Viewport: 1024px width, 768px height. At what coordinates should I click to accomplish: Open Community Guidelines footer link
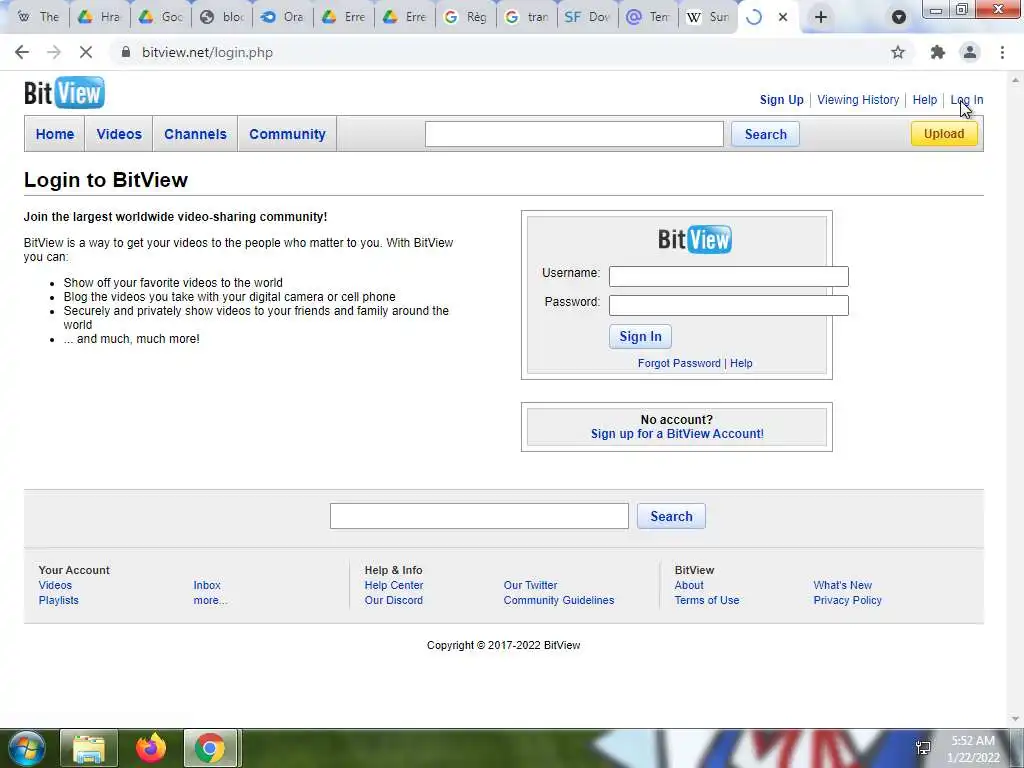point(559,600)
